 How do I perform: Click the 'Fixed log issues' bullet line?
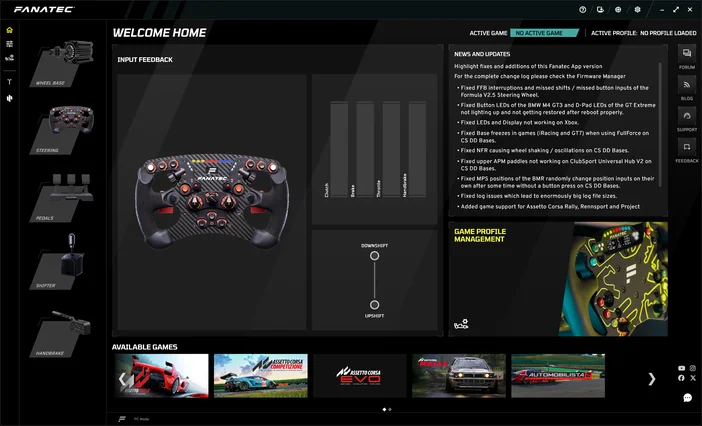(x=539, y=196)
